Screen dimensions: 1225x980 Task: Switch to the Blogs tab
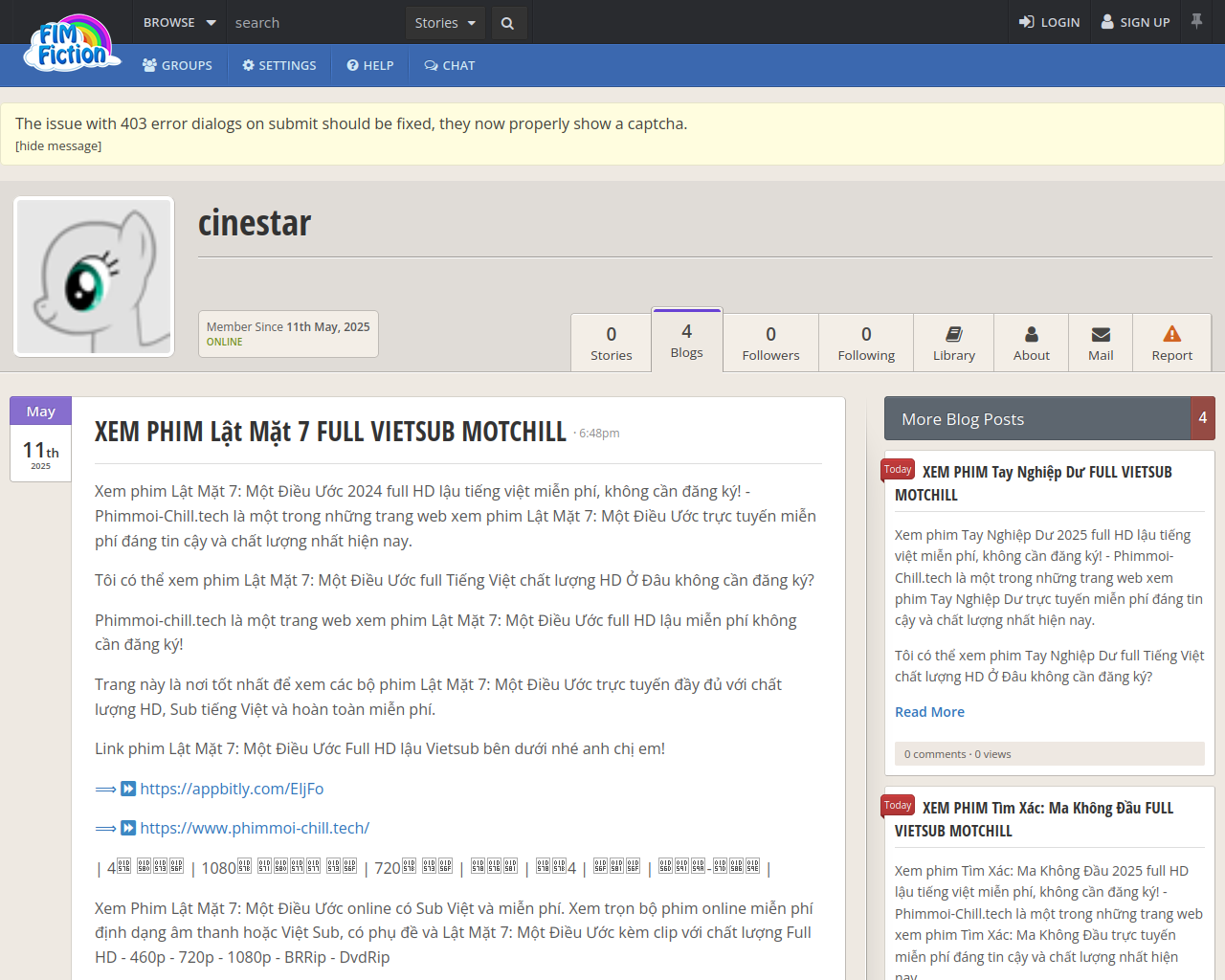(687, 340)
